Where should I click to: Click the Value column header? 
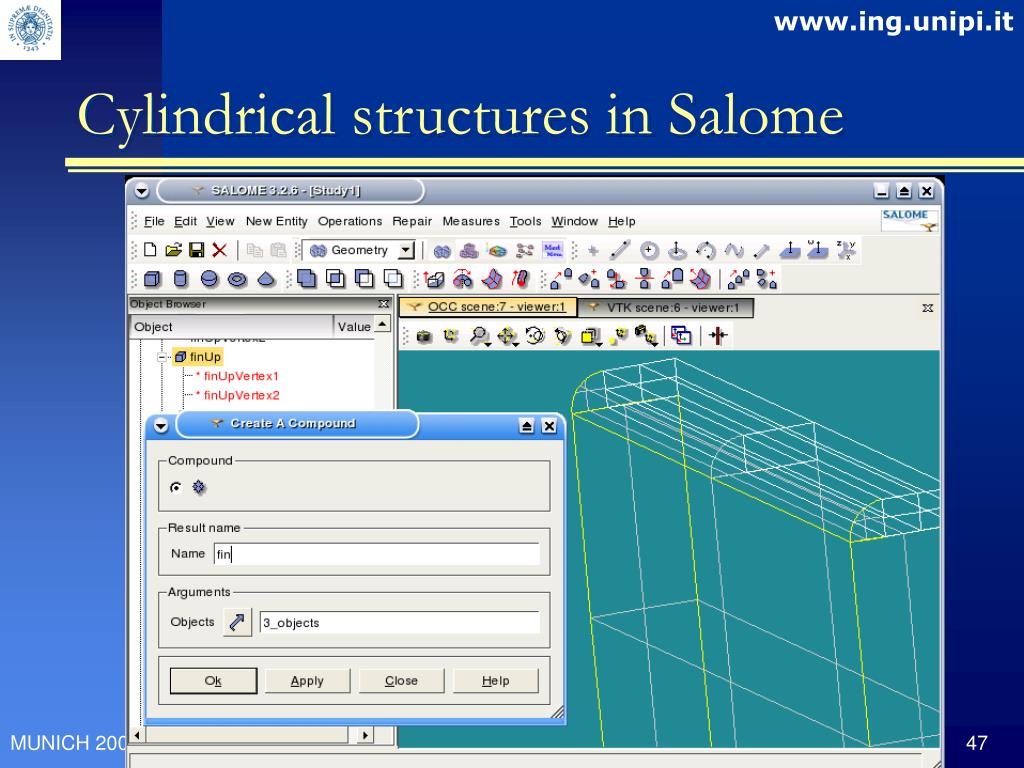click(x=354, y=327)
